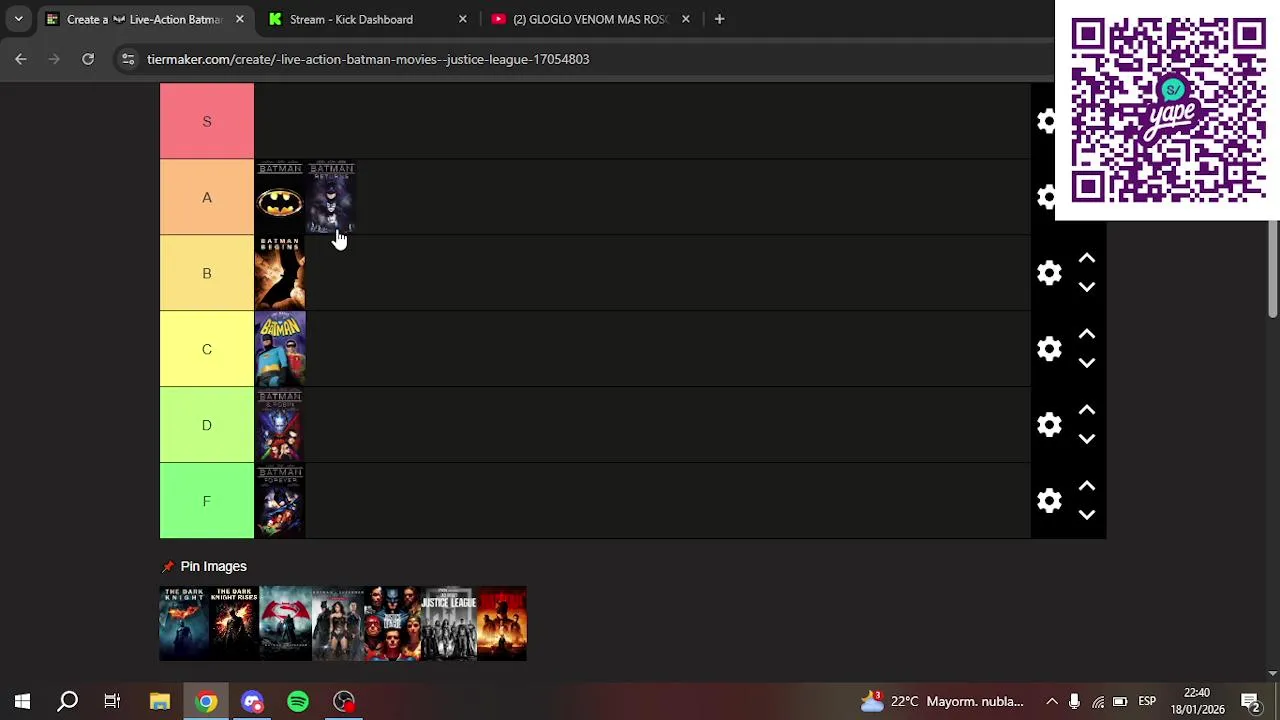Open network status in system tray

pos(1098,701)
